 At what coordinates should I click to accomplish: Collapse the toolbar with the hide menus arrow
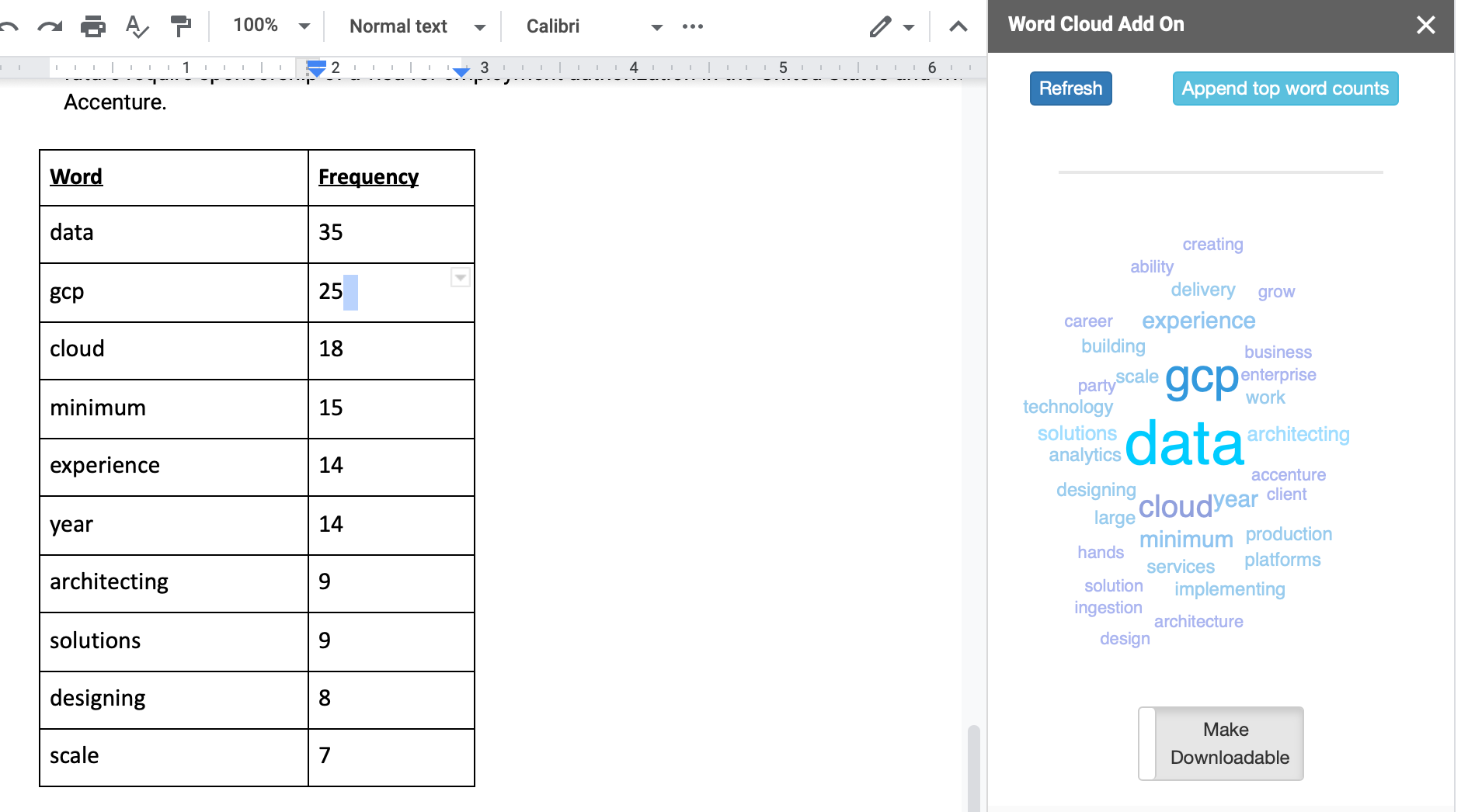pyautogui.click(x=957, y=26)
